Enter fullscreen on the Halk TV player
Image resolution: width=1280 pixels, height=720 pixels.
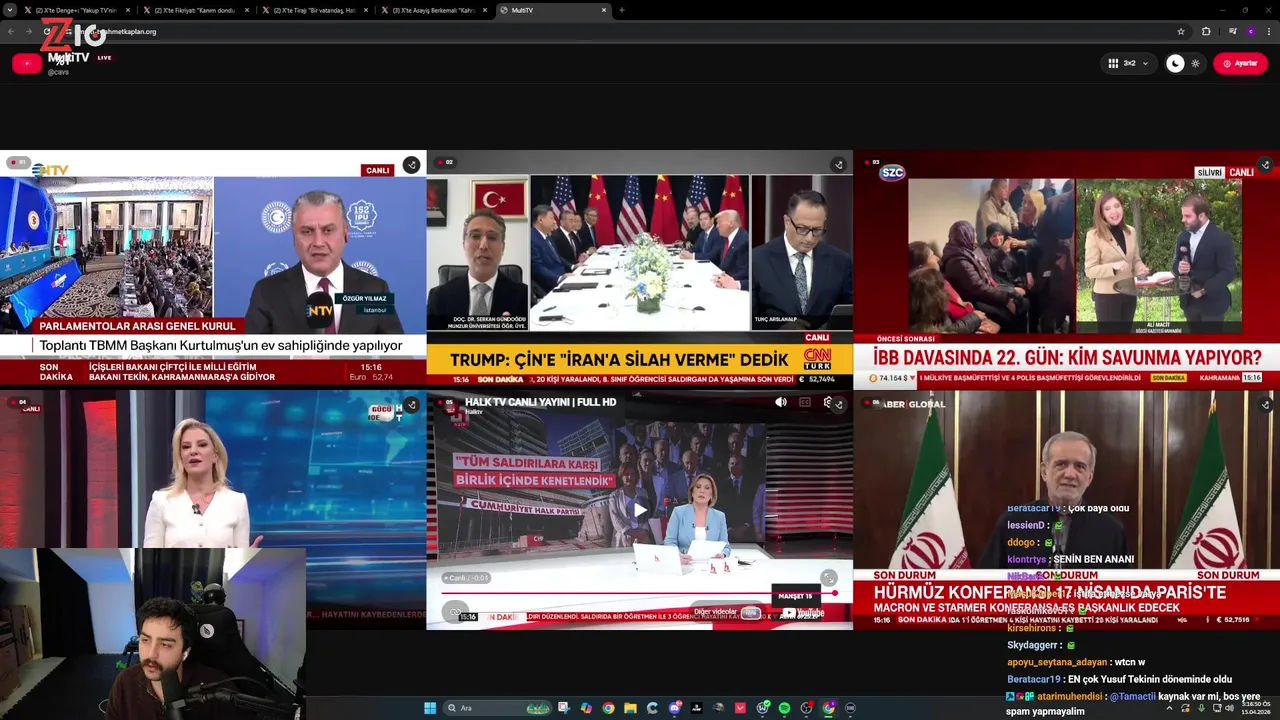pyautogui.click(x=829, y=578)
